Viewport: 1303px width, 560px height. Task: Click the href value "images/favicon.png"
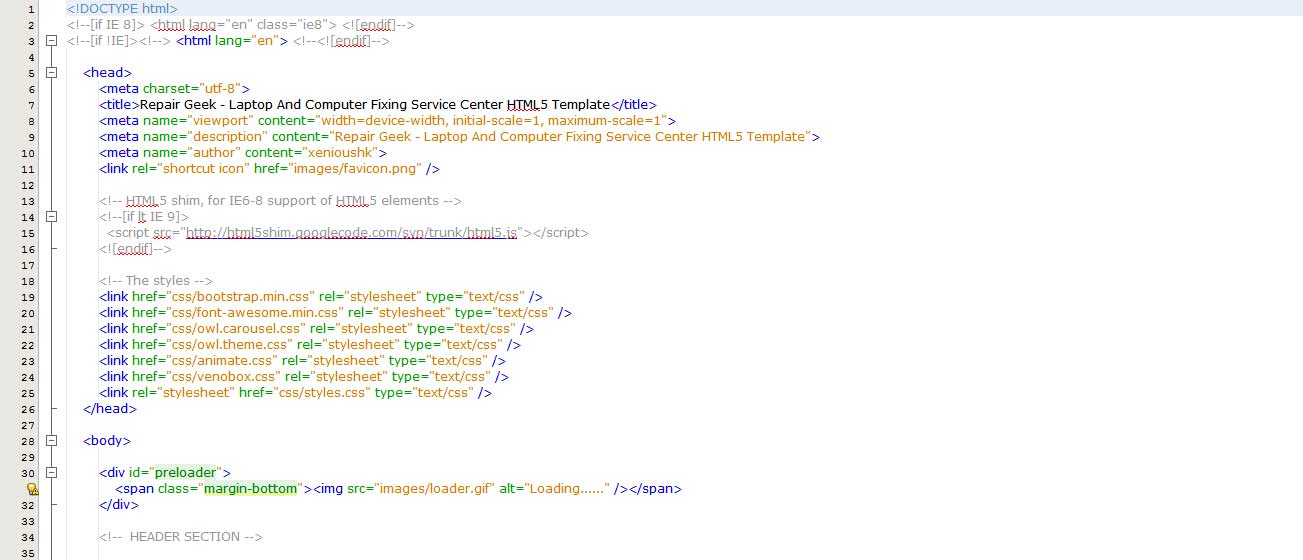coord(353,169)
